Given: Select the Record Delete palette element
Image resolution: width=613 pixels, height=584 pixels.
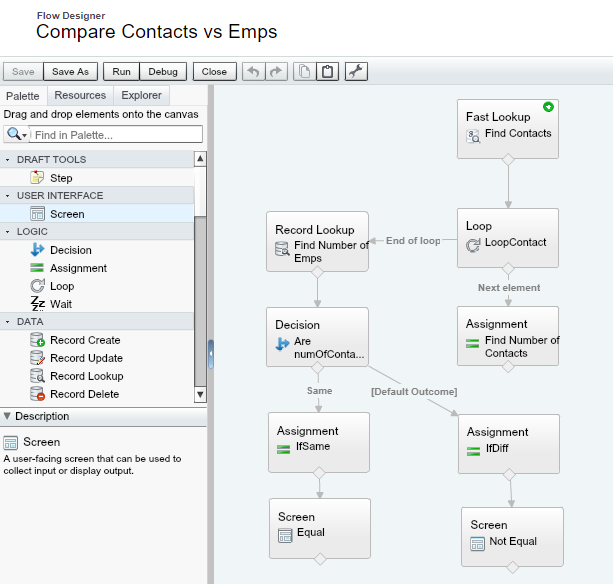Looking at the screenshot, I should (84, 394).
